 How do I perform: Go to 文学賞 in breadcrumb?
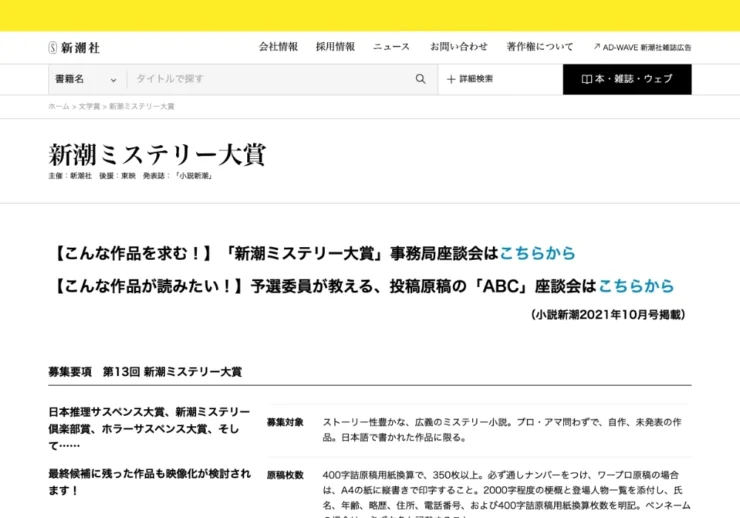click(89, 107)
